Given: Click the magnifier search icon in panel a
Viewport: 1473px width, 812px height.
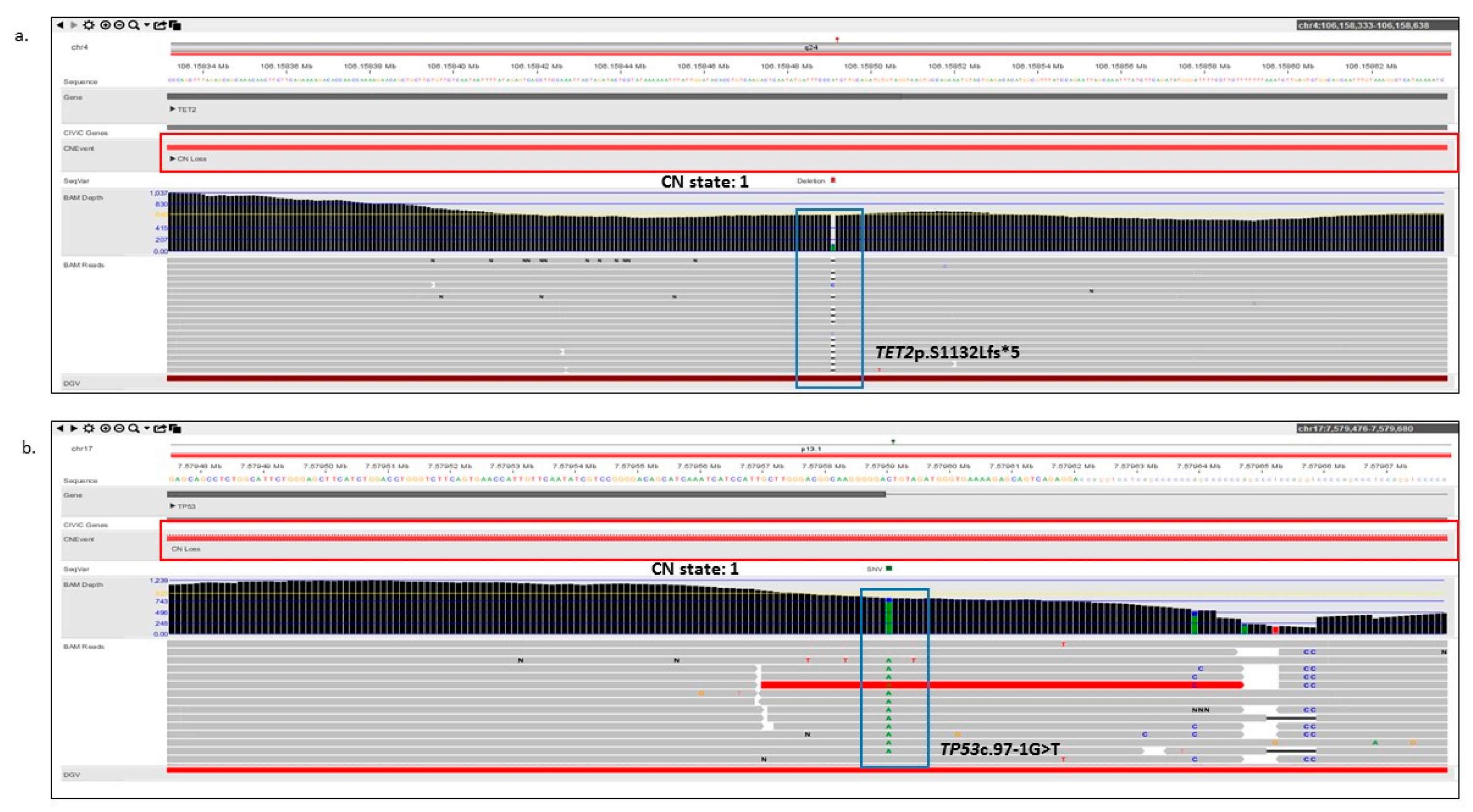Looking at the screenshot, I should [133, 25].
